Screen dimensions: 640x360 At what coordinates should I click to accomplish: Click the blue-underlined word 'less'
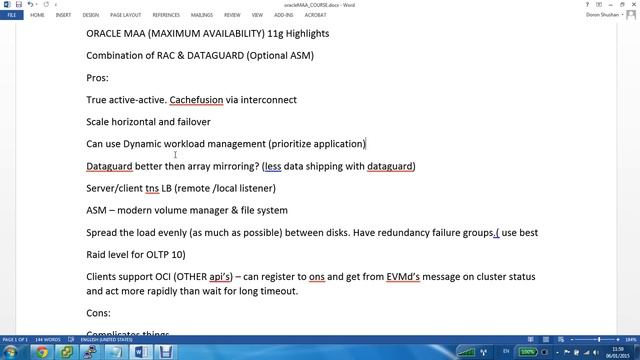pyautogui.click(x=273, y=167)
